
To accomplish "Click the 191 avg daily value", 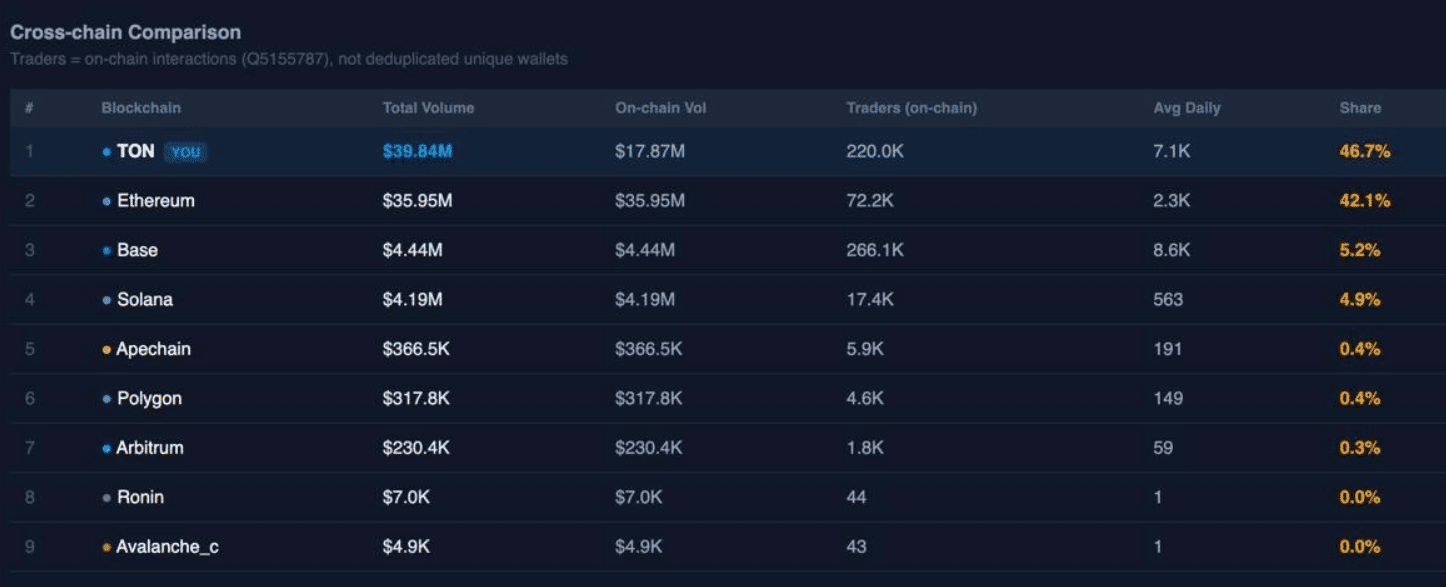I will [x=1167, y=349].
